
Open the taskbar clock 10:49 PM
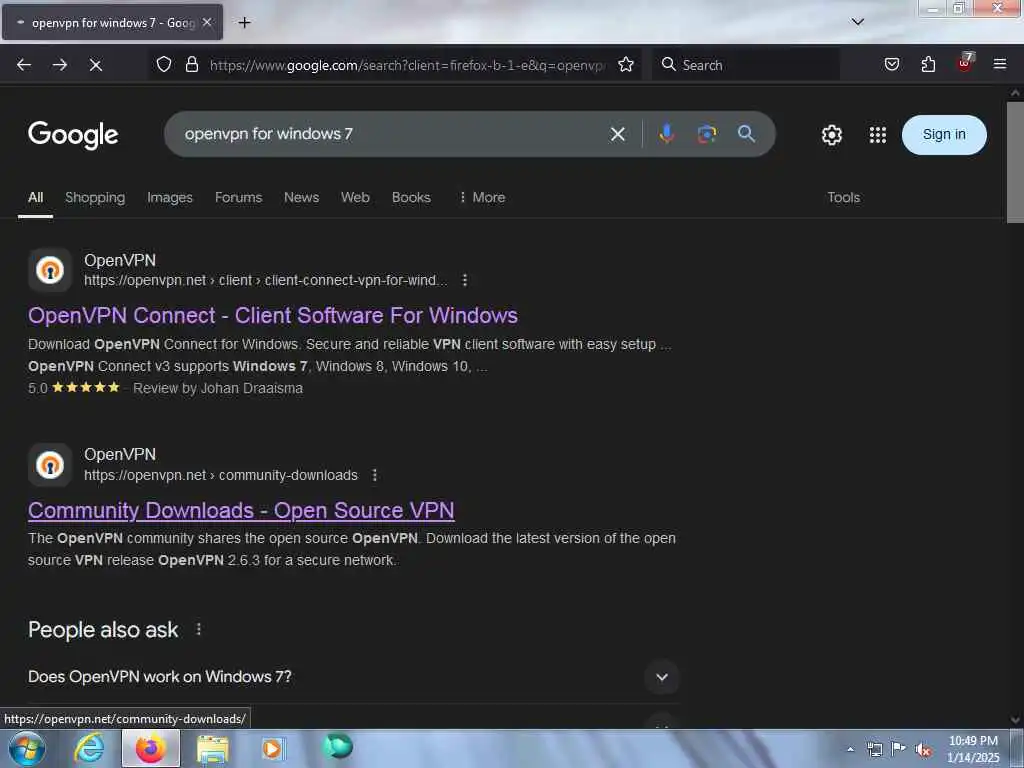(x=973, y=749)
